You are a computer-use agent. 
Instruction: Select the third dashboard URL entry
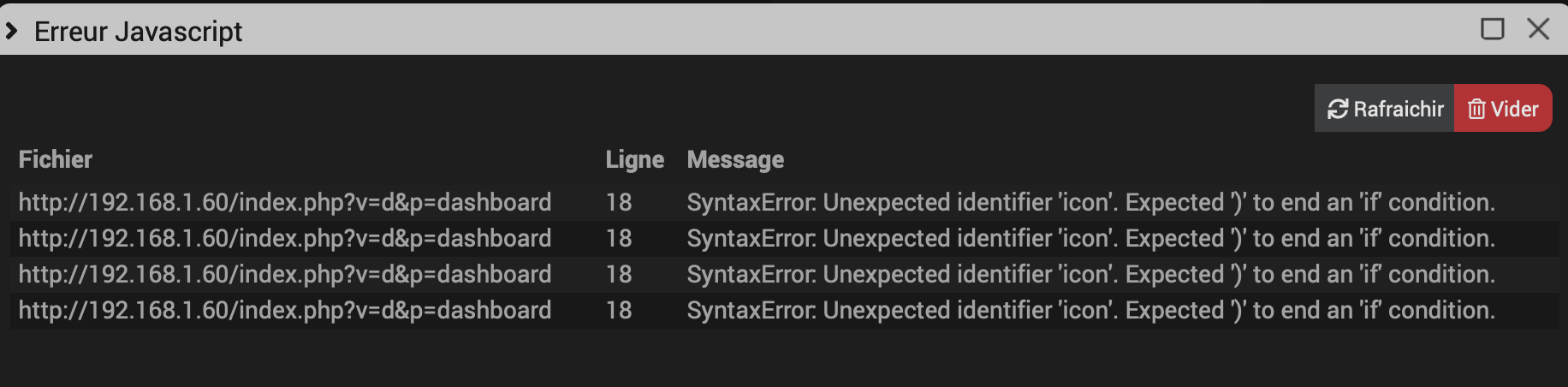[x=285, y=274]
